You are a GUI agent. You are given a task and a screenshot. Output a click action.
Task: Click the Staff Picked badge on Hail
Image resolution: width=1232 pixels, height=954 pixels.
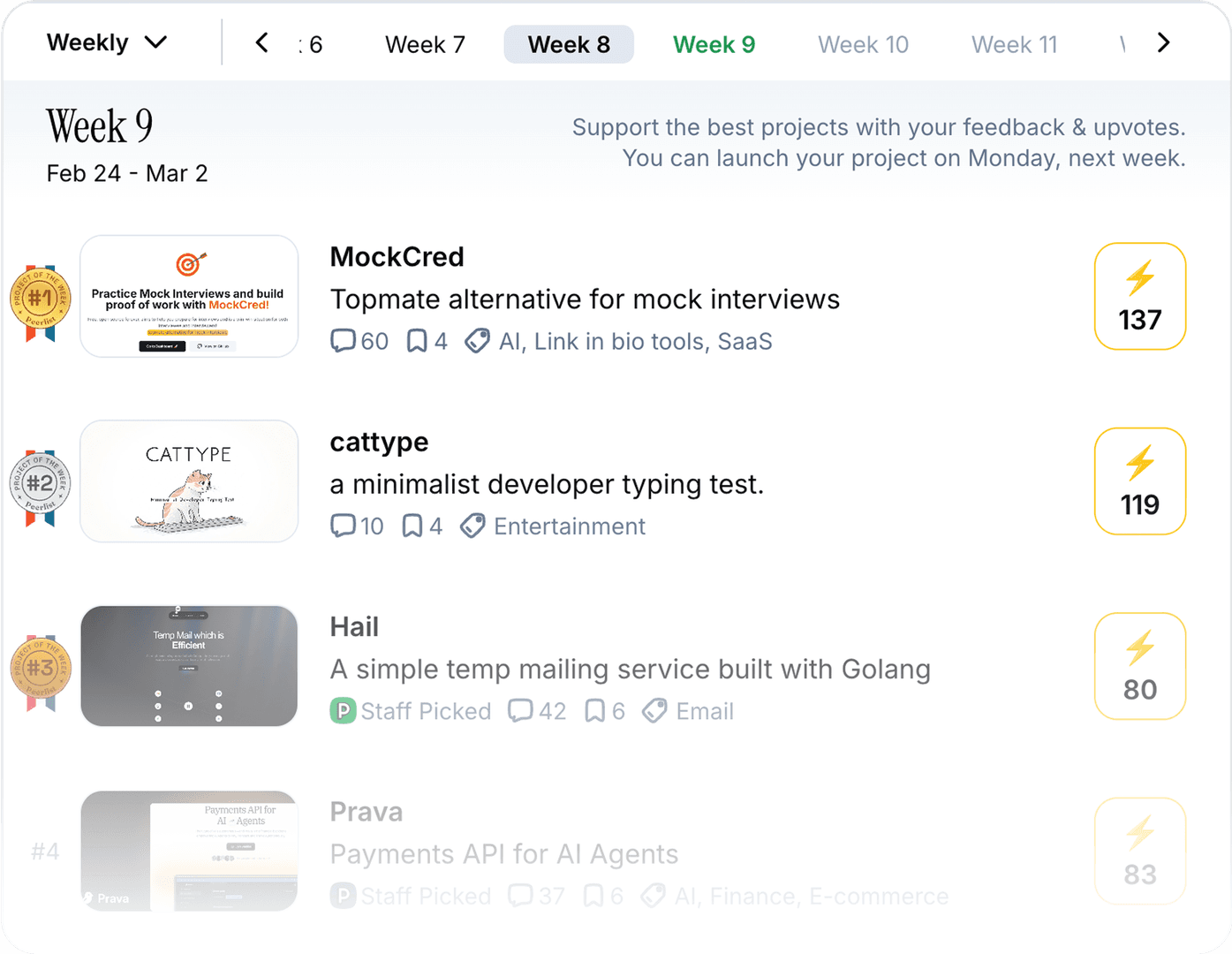tap(410, 711)
